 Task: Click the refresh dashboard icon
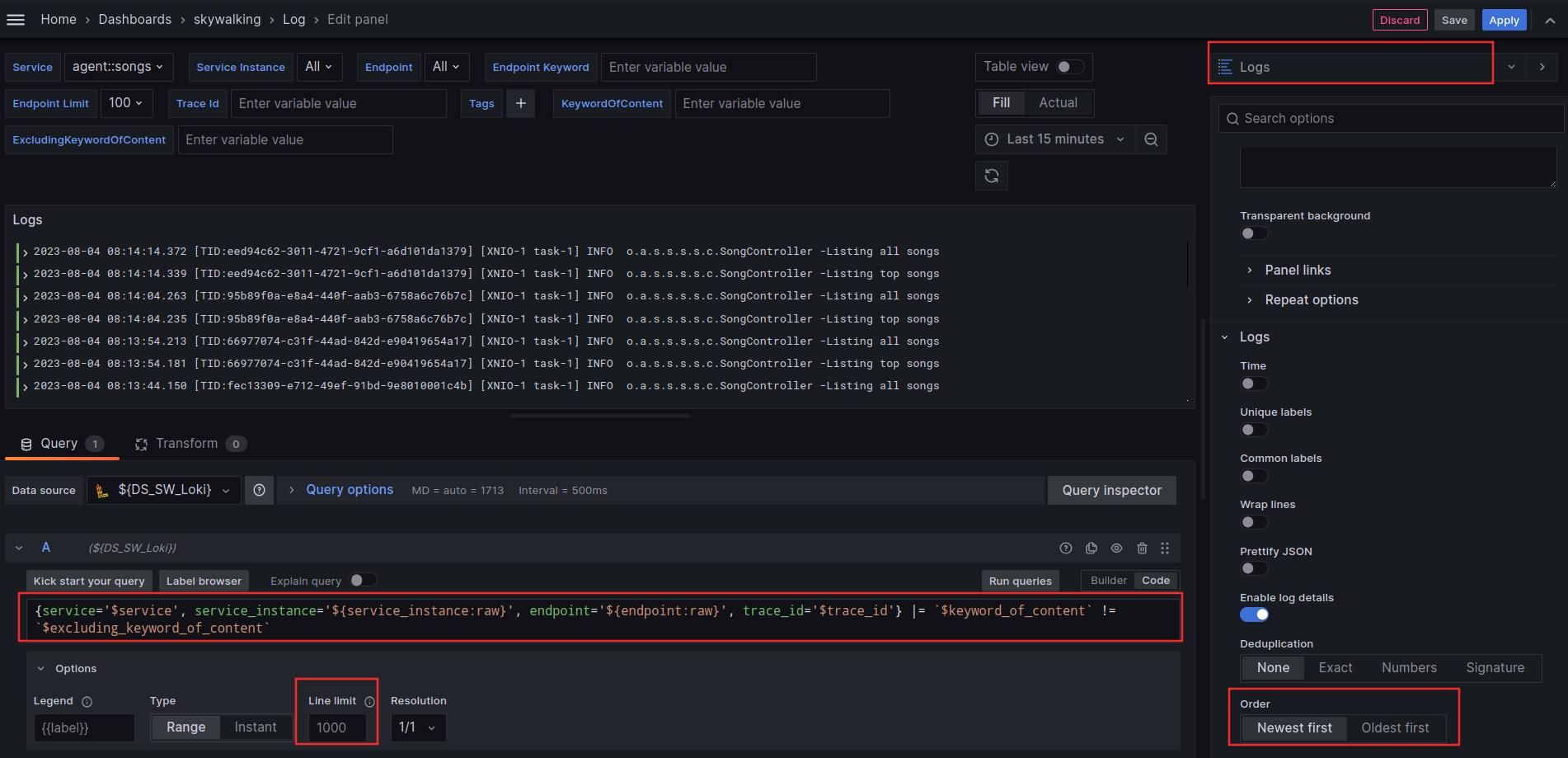tap(991, 176)
